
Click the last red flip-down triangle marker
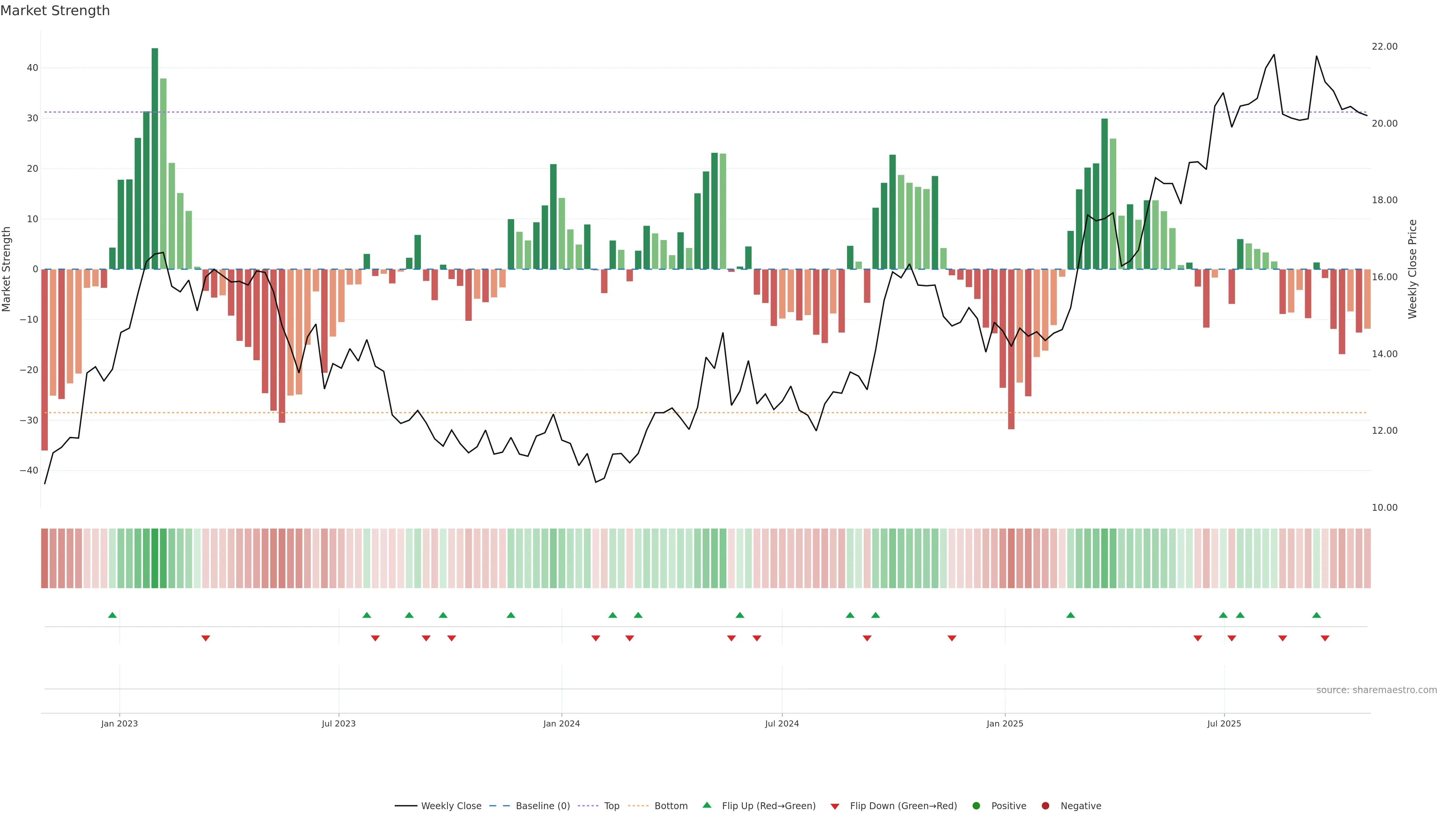(x=1325, y=638)
